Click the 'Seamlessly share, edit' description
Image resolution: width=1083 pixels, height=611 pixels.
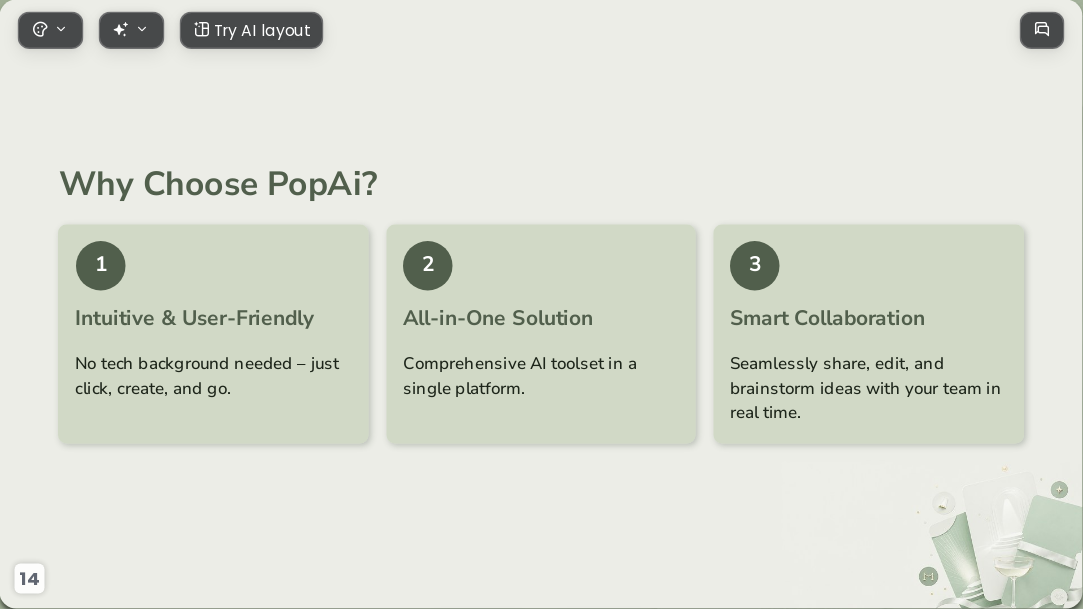click(x=865, y=388)
